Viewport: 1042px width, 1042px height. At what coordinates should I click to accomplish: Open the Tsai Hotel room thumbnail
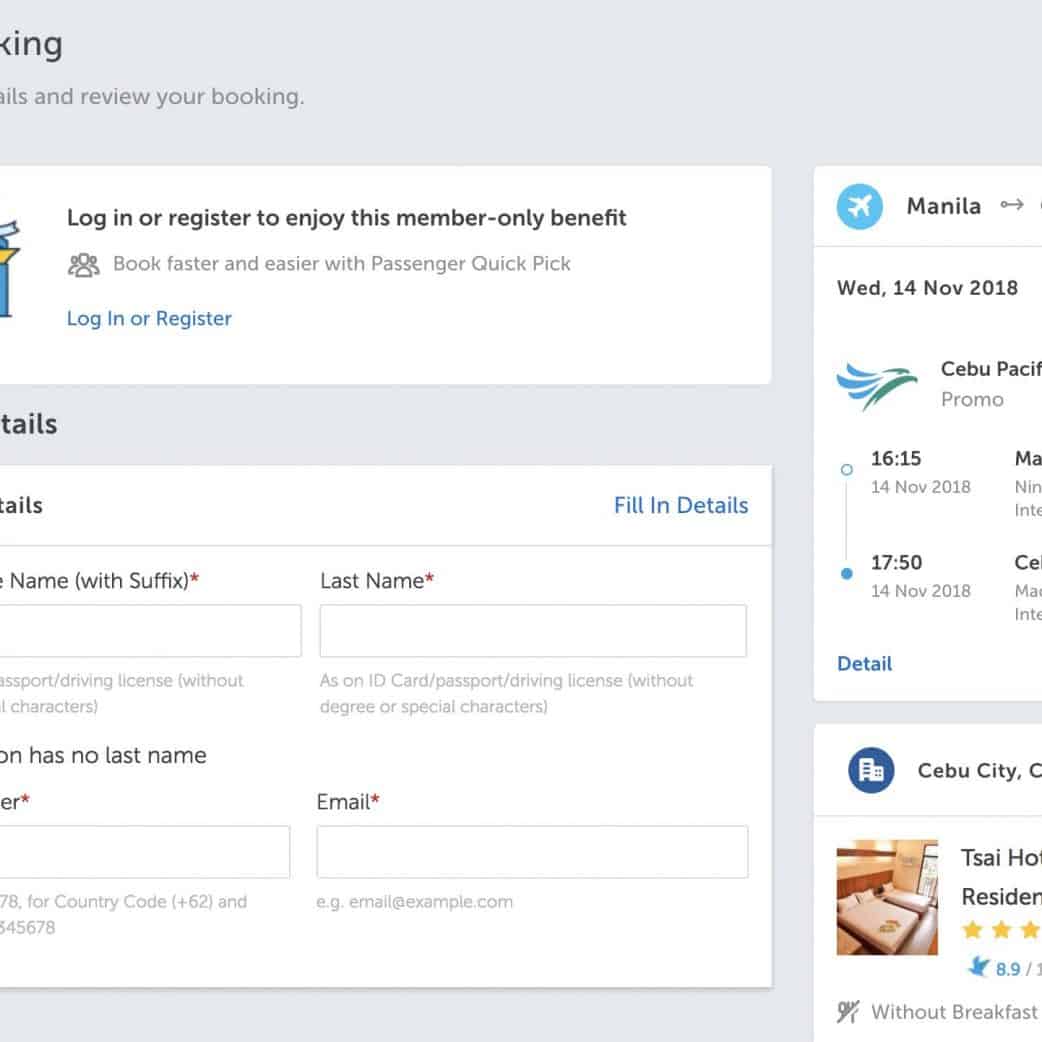pos(887,897)
